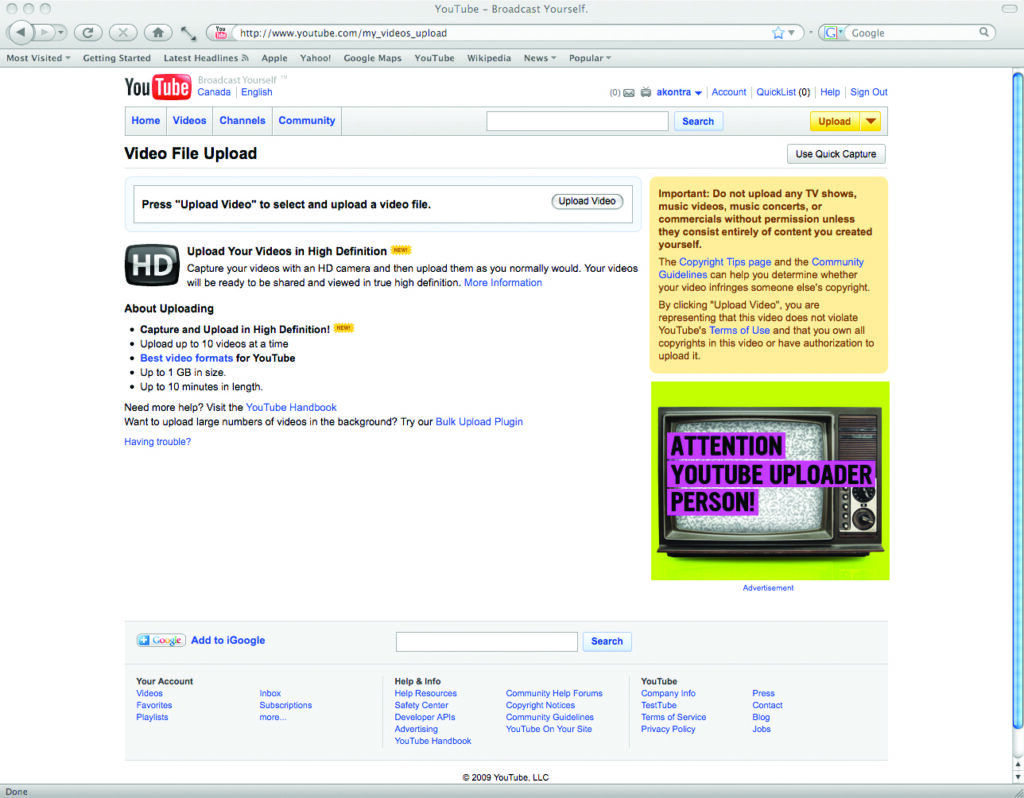Expand the News bookmarks folder

(539, 58)
